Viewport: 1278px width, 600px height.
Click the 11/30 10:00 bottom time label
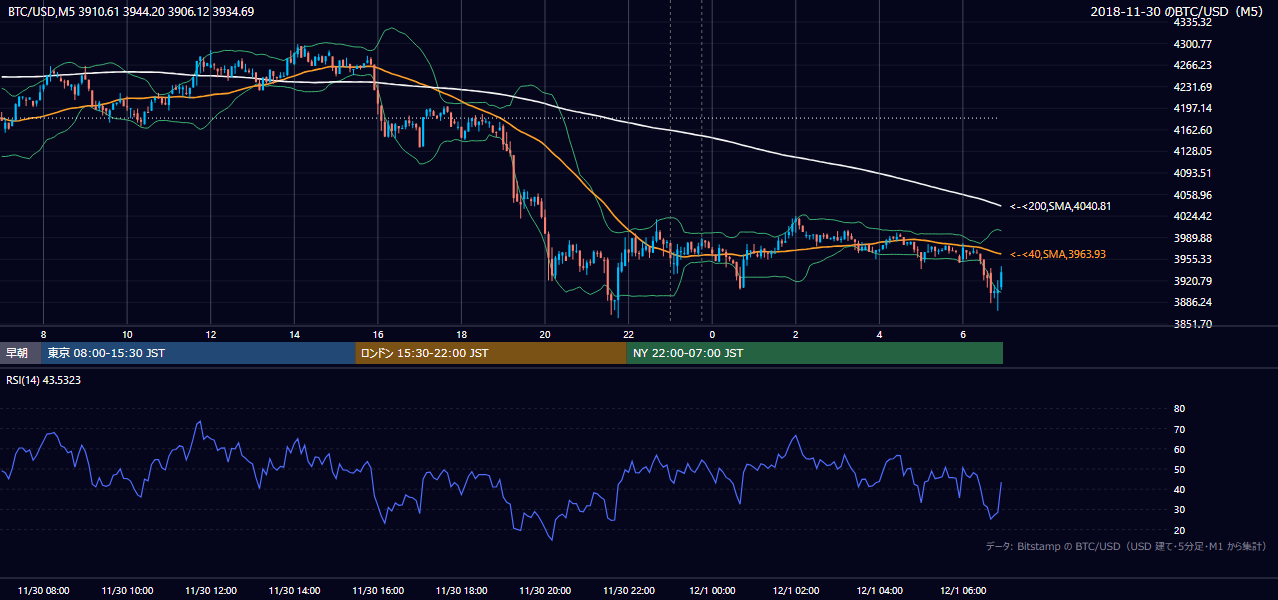[x=127, y=590]
